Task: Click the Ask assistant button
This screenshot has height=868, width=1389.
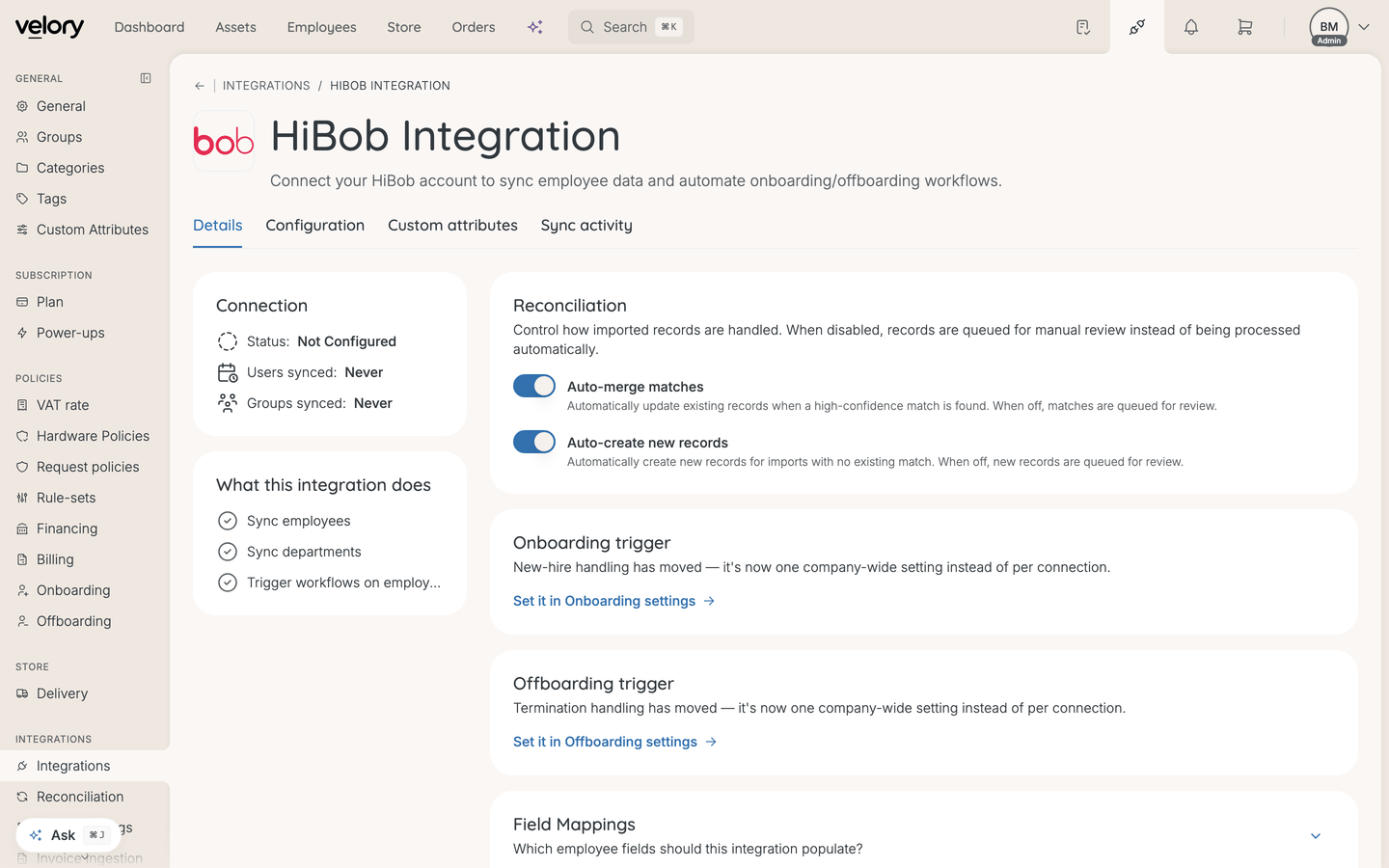Action: 68,835
